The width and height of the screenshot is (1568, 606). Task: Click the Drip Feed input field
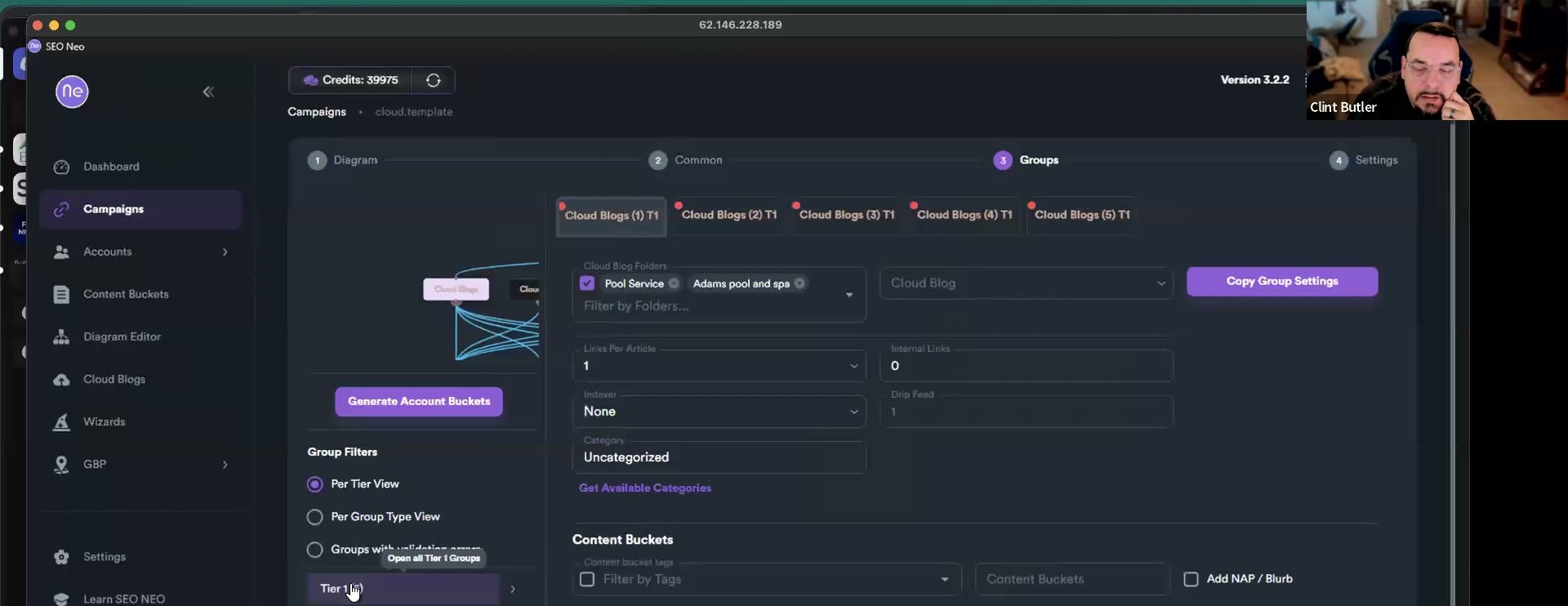tap(1027, 412)
